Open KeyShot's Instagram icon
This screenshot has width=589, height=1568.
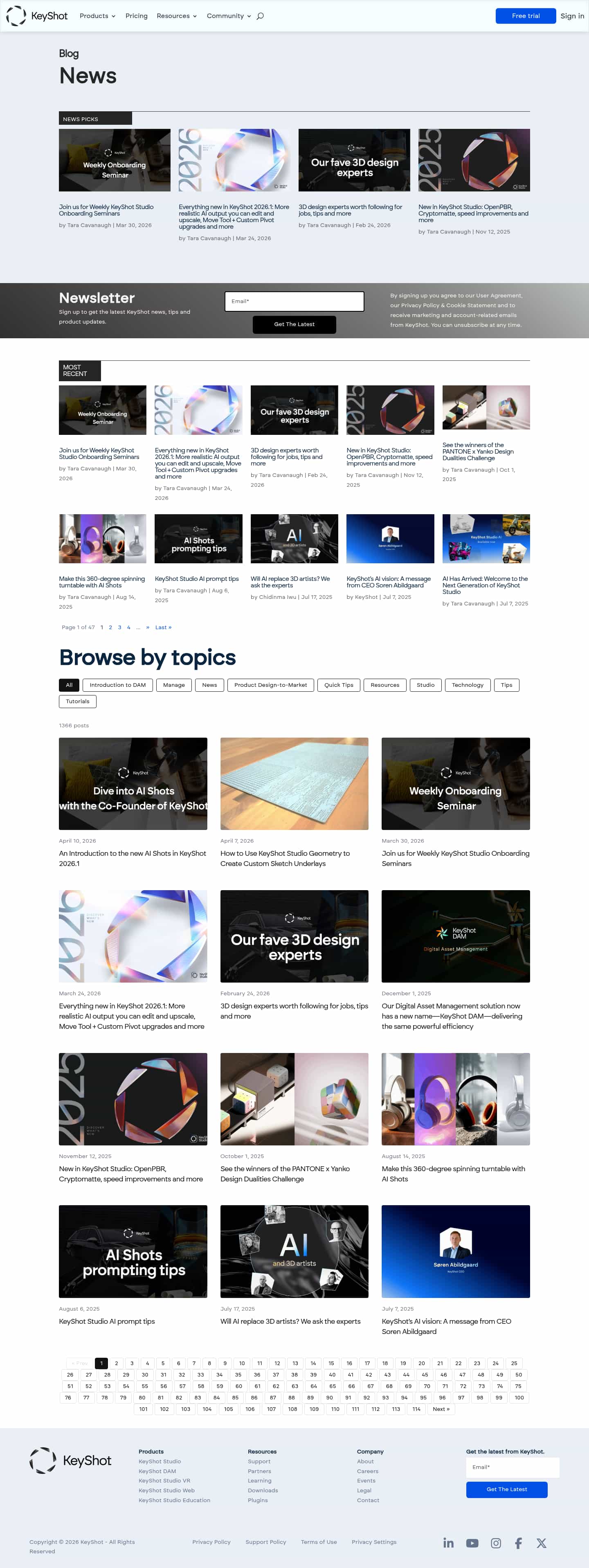496,1543
